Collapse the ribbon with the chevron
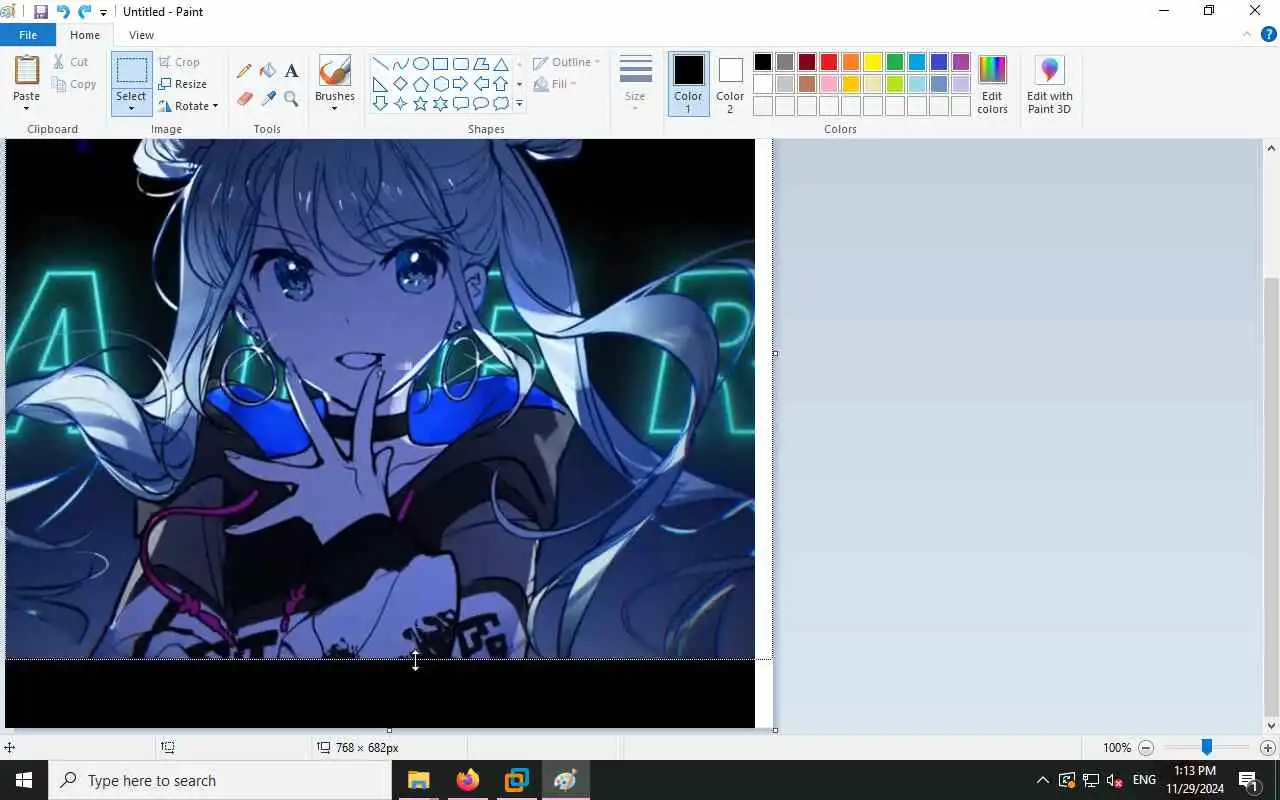Image resolution: width=1280 pixels, height=800 pixels. coord(1247,34)
